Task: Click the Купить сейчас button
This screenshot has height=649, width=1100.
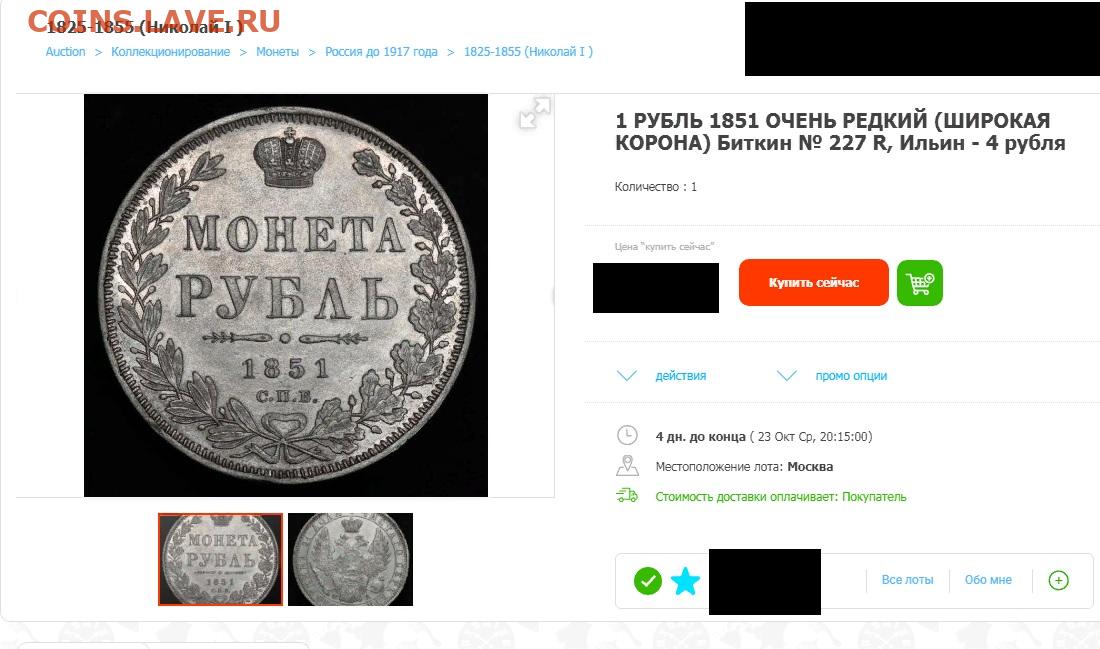Action: click(814, 283)
